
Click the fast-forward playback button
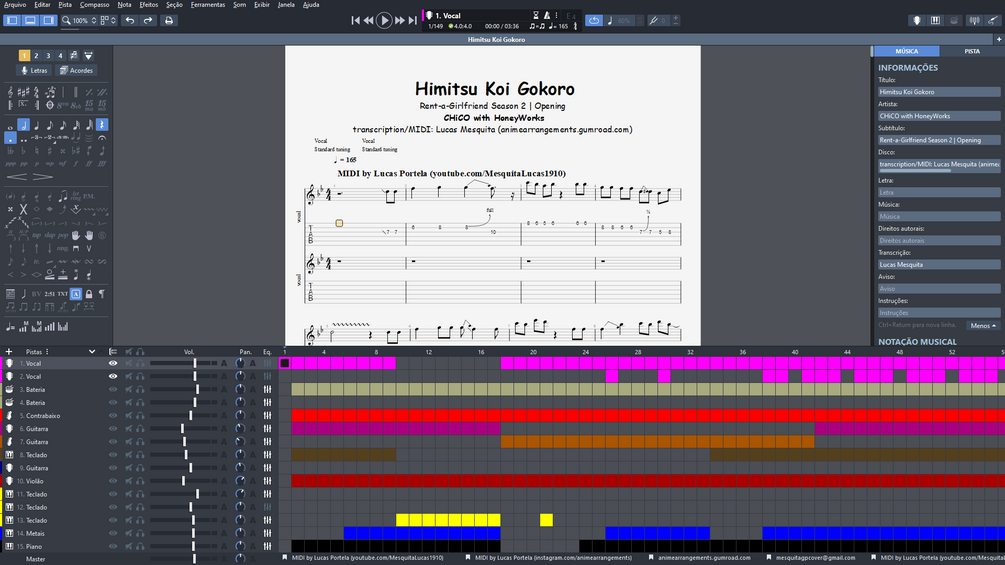coord(399,20)
